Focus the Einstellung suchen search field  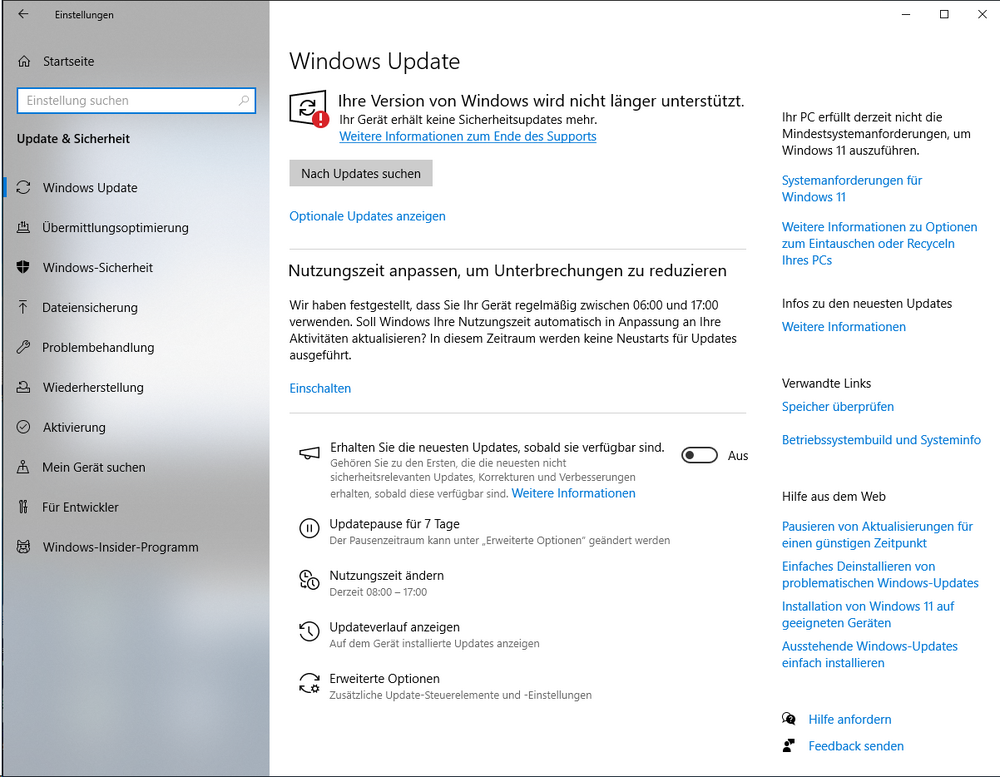[136, 101]
